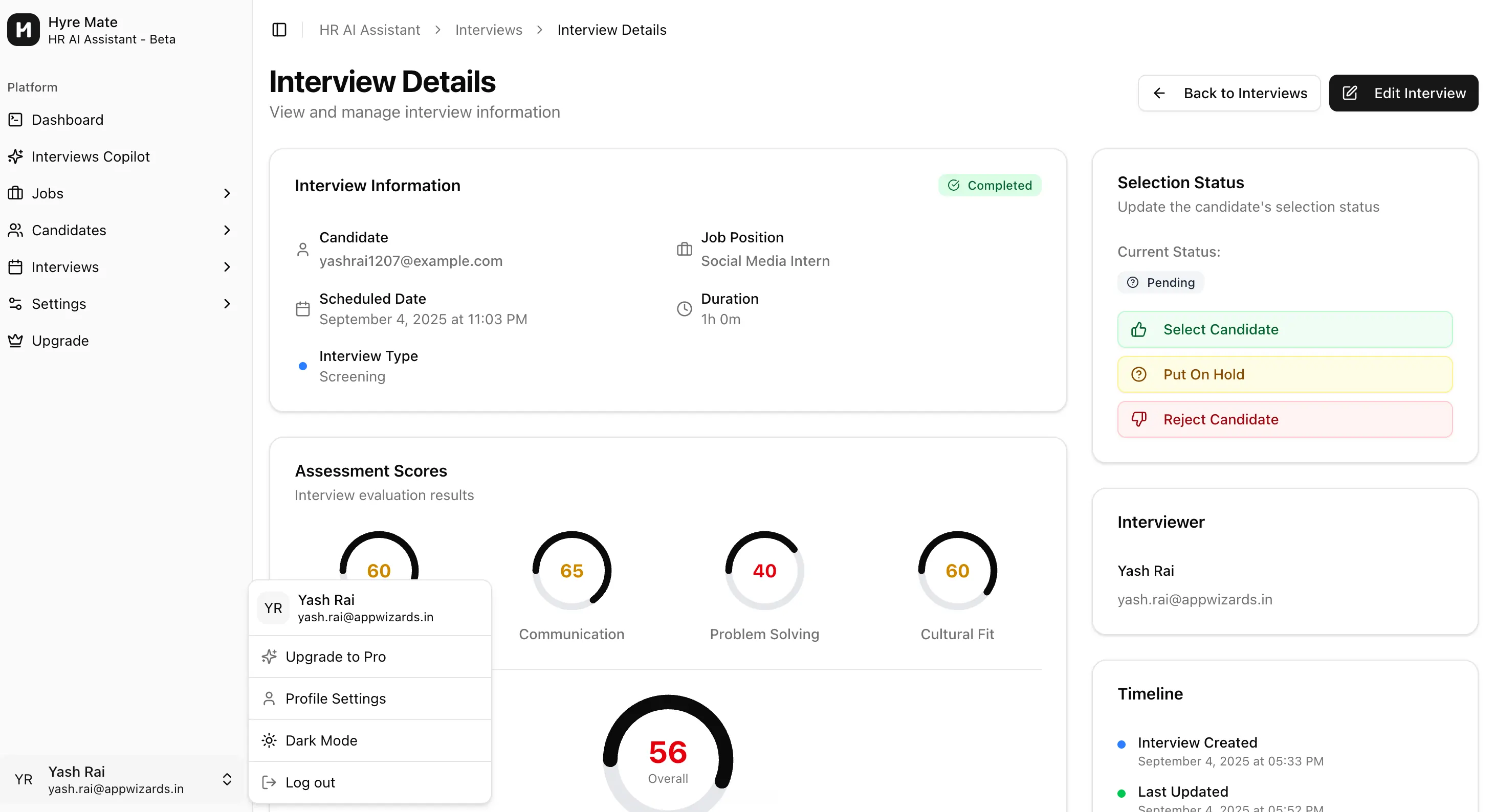
Task: Click the Job Position briefcase icon
Action: 685,250
